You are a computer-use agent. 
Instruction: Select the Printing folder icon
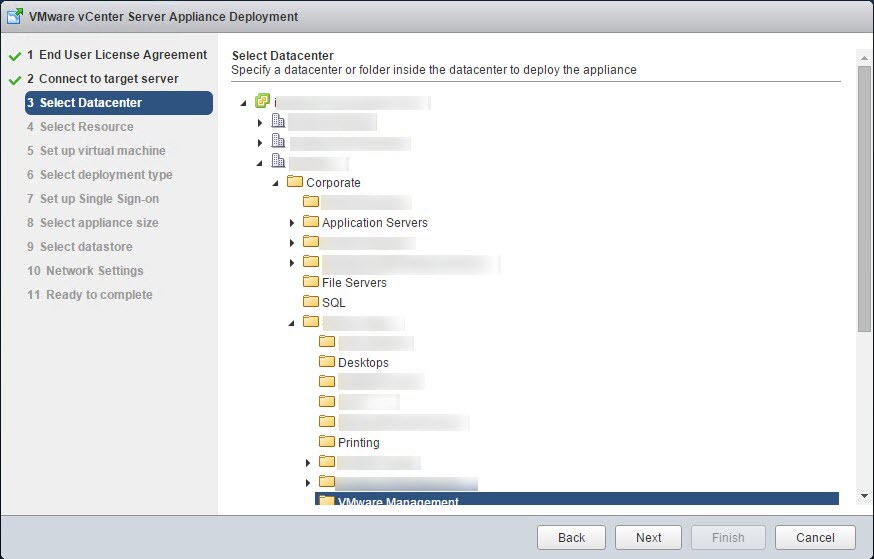tap(327, 441)
